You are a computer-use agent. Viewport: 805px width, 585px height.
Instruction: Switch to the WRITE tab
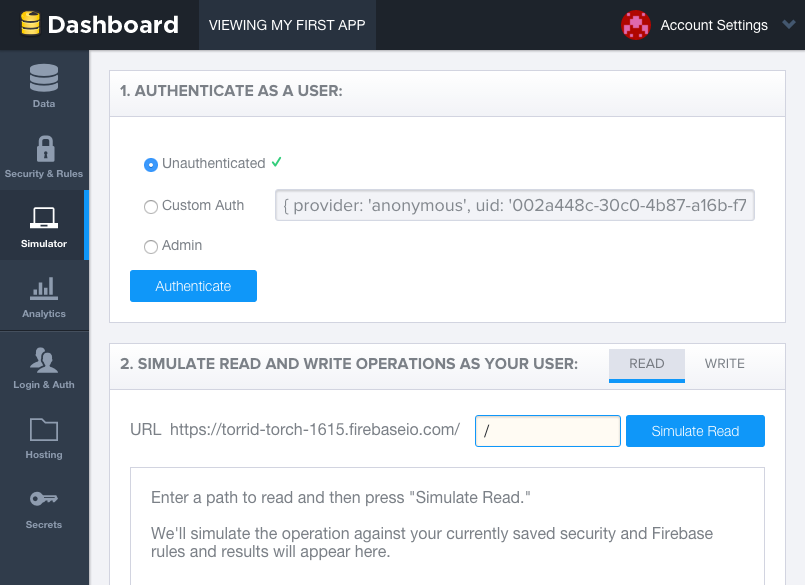click(x=724, y=364)
